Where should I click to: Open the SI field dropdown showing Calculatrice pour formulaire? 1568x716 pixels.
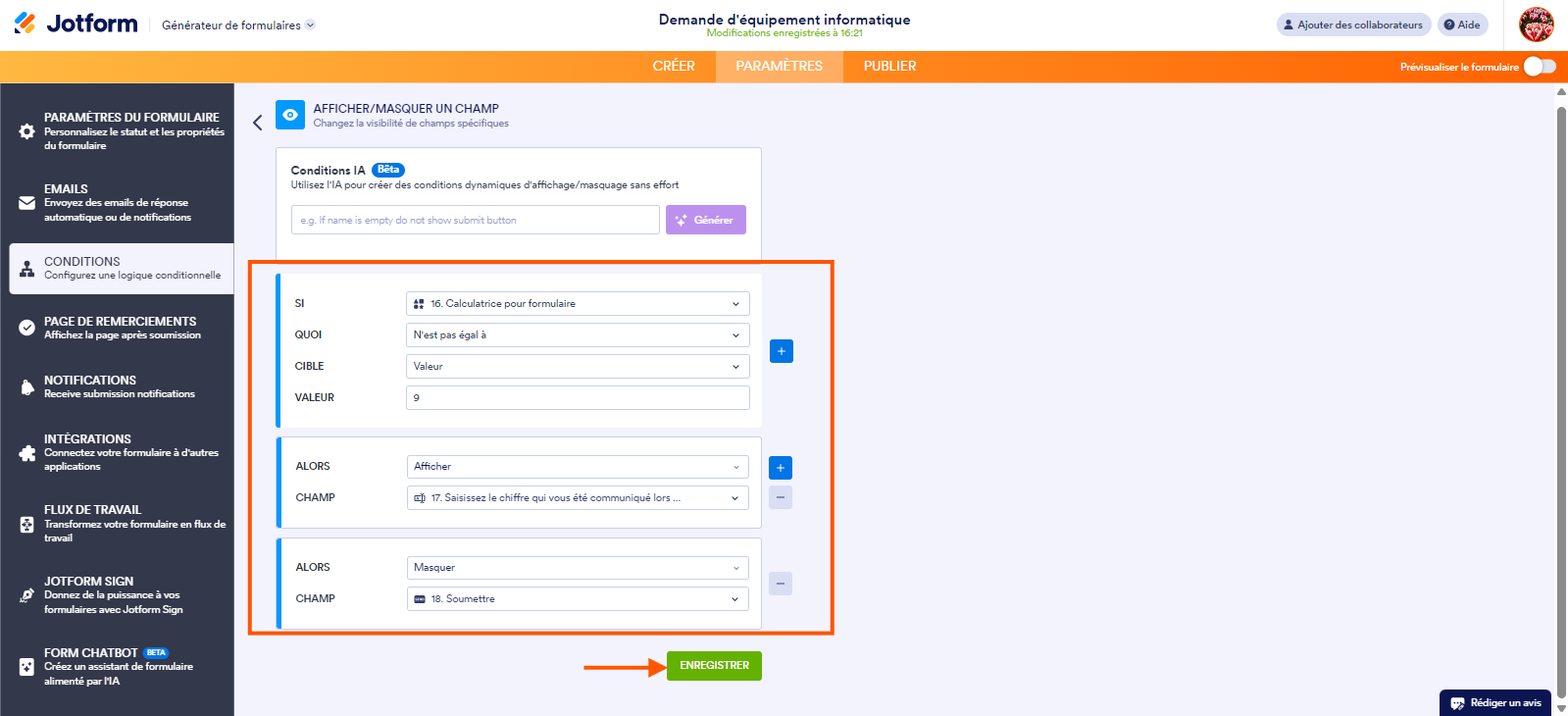[x=578, y=304]
